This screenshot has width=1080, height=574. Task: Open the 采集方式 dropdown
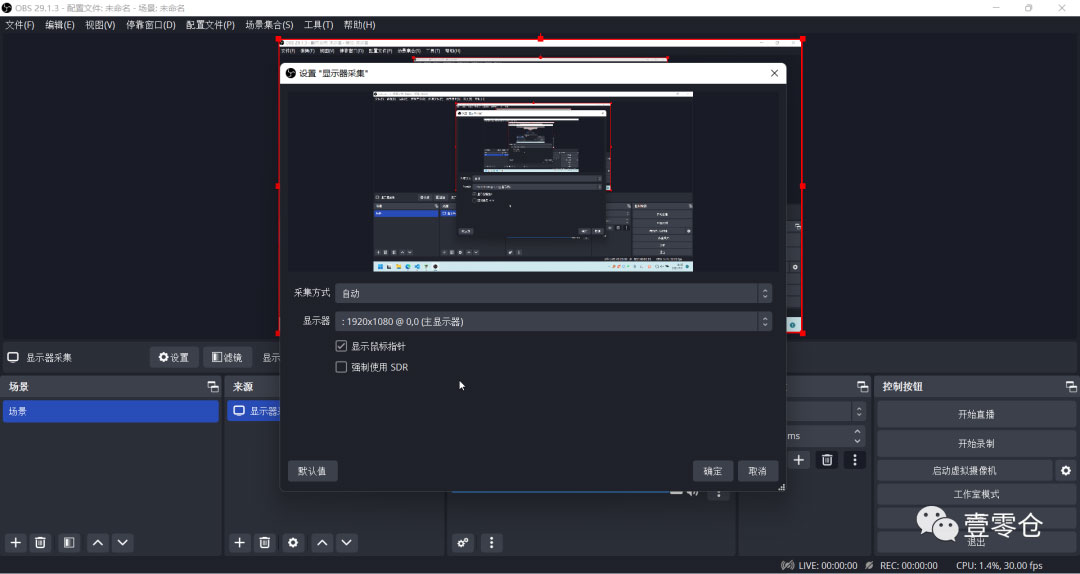coord(553,293)
